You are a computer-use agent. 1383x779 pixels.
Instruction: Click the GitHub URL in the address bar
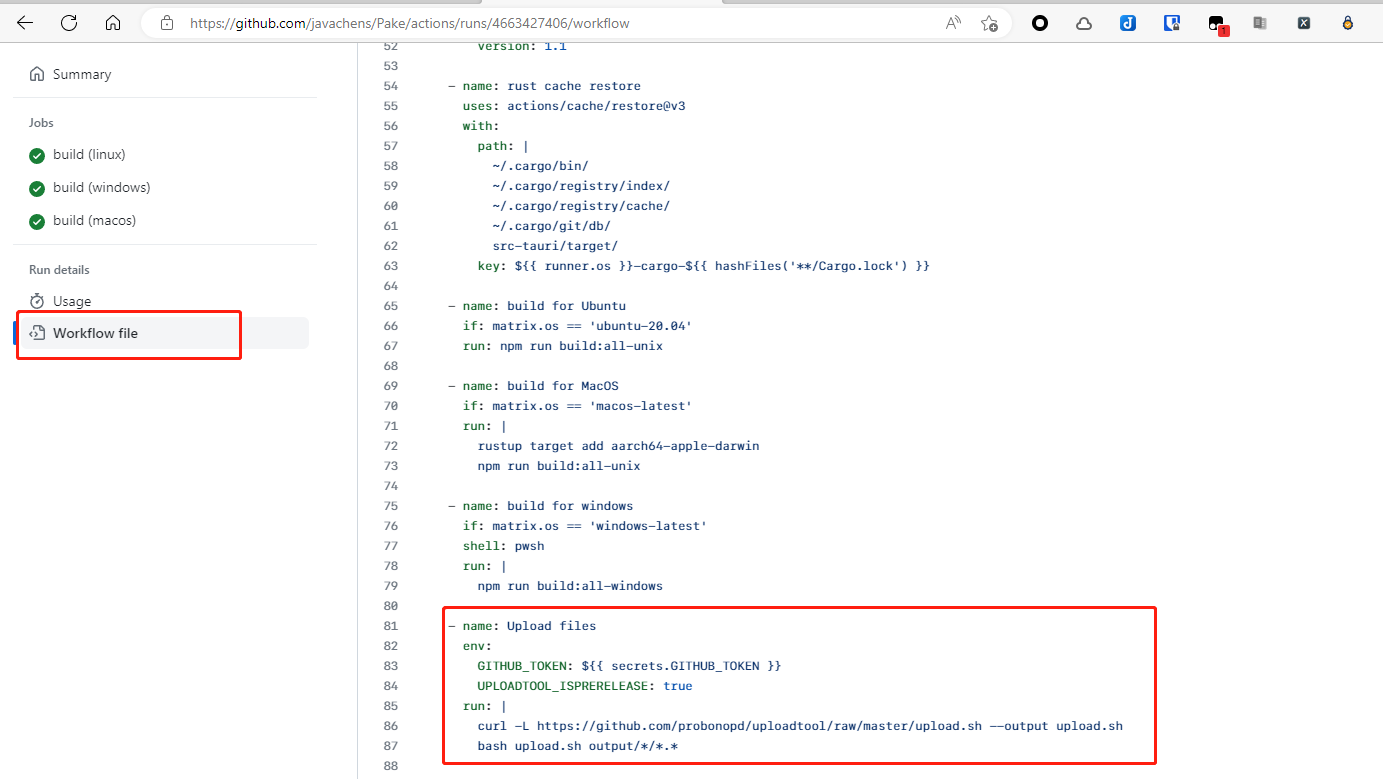point(410,23)
